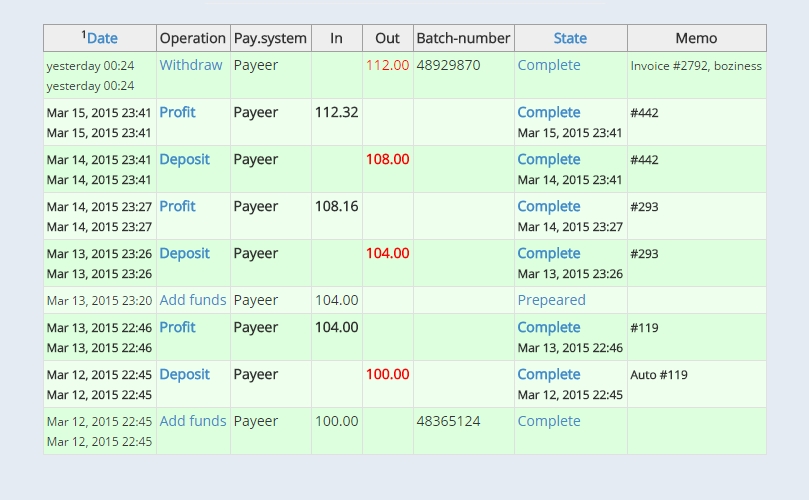
Task: Click Add funds from Mar 13 23:20
Action: pyautogui.click(x=193, y=300)
